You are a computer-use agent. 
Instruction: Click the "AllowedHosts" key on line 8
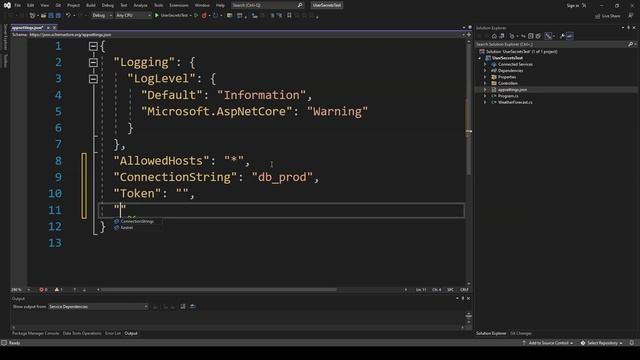(x=162, y=161)
